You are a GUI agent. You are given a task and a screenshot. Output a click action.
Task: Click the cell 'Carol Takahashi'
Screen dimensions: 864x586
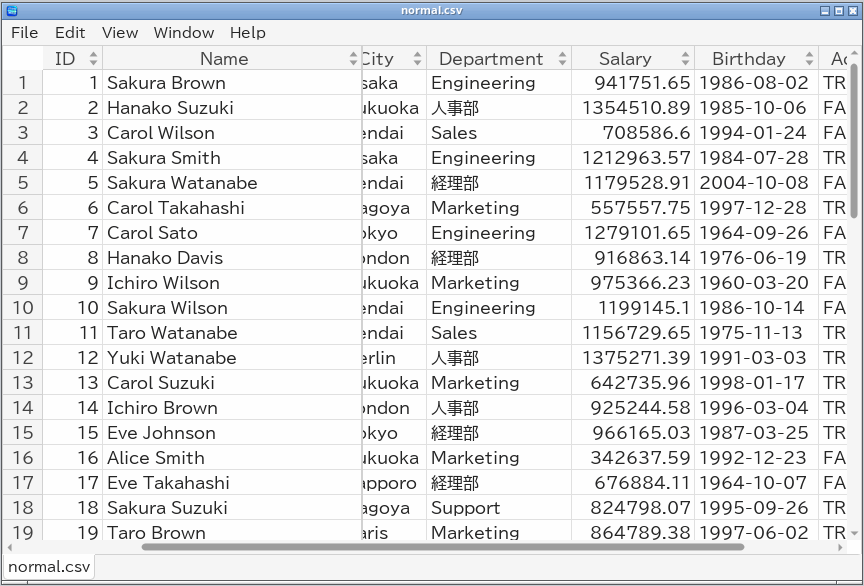[232, 208]
